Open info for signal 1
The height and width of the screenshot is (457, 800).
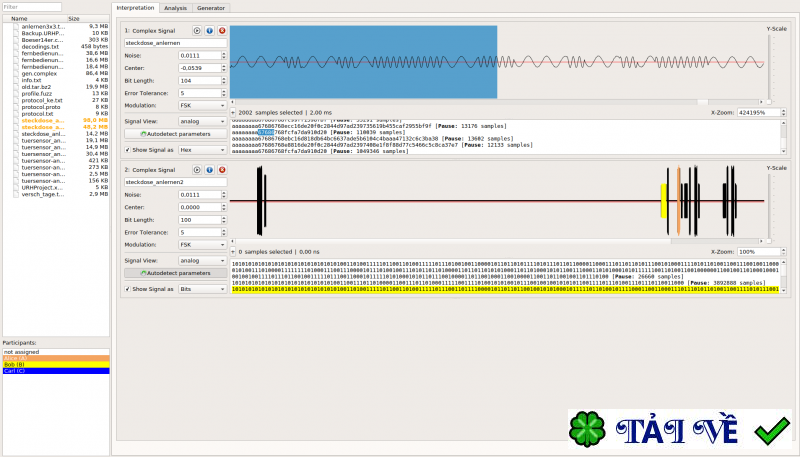click(x=210, y=31)
